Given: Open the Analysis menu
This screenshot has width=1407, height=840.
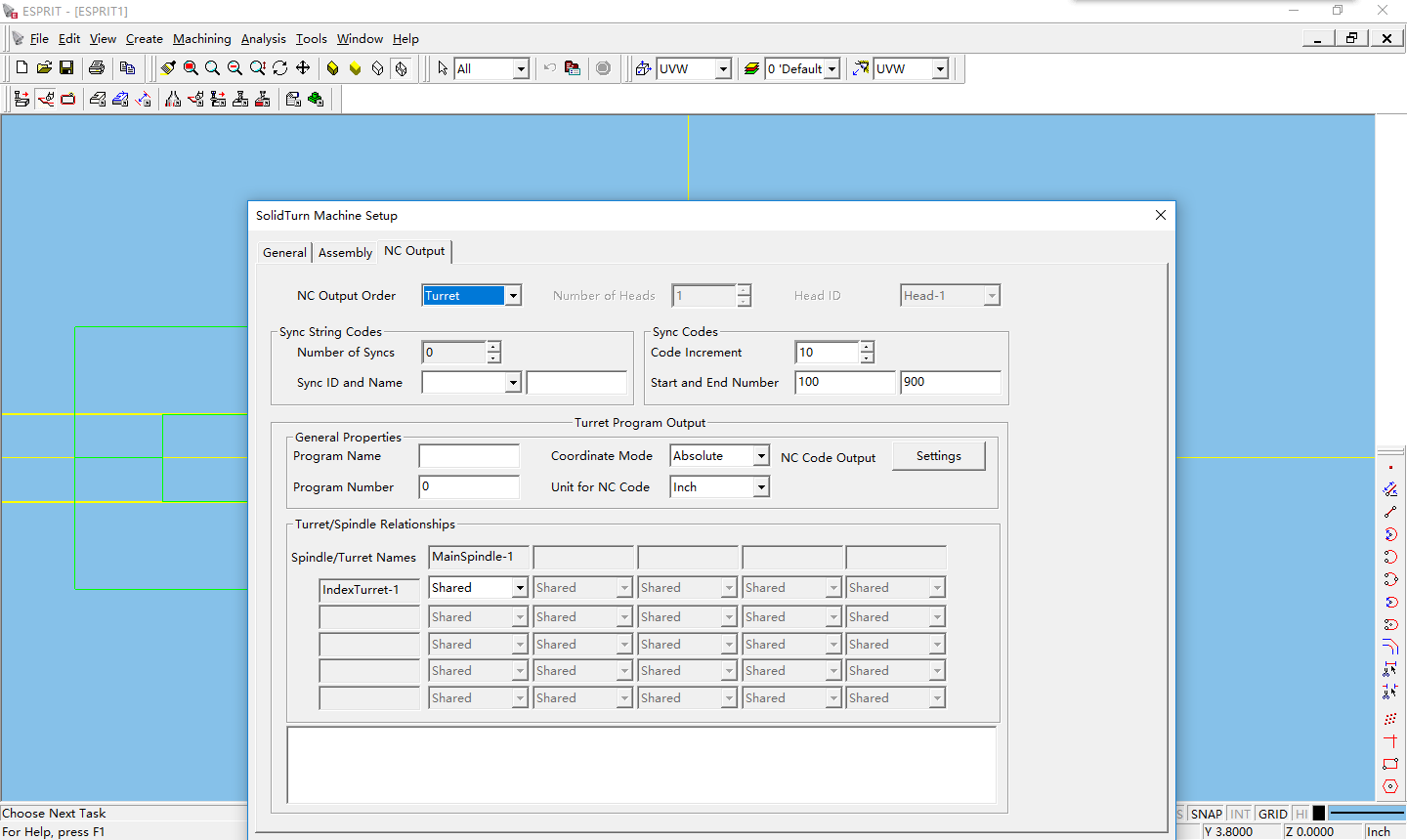Looking at the screenshot, I should tap(264, 39).
